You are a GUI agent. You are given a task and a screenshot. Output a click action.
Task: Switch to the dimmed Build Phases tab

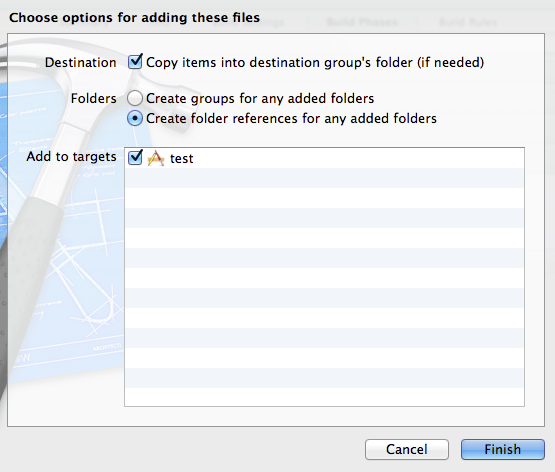362,23
